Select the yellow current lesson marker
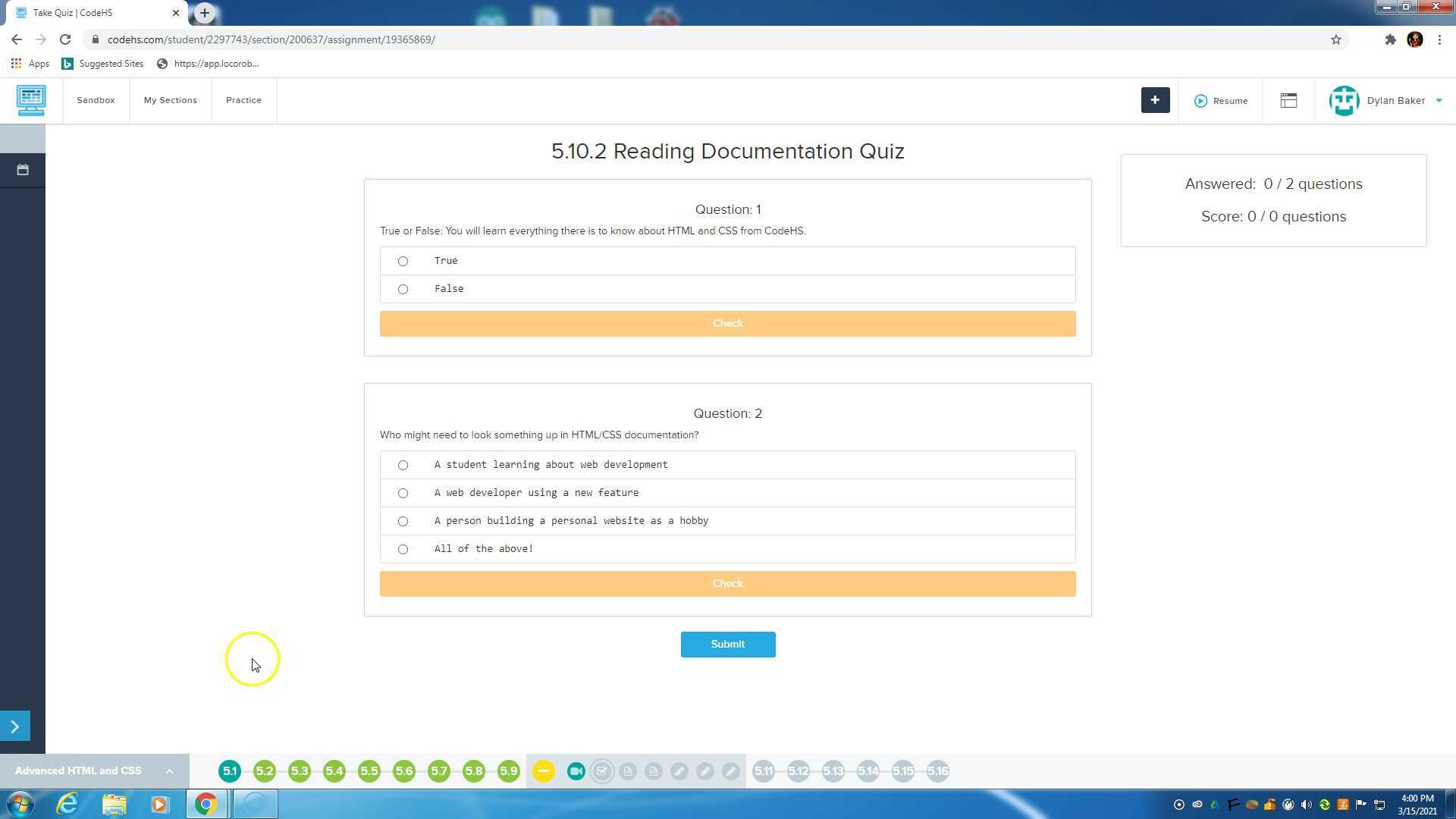This screenshot has height=819, width=1456. click(543, 770)
